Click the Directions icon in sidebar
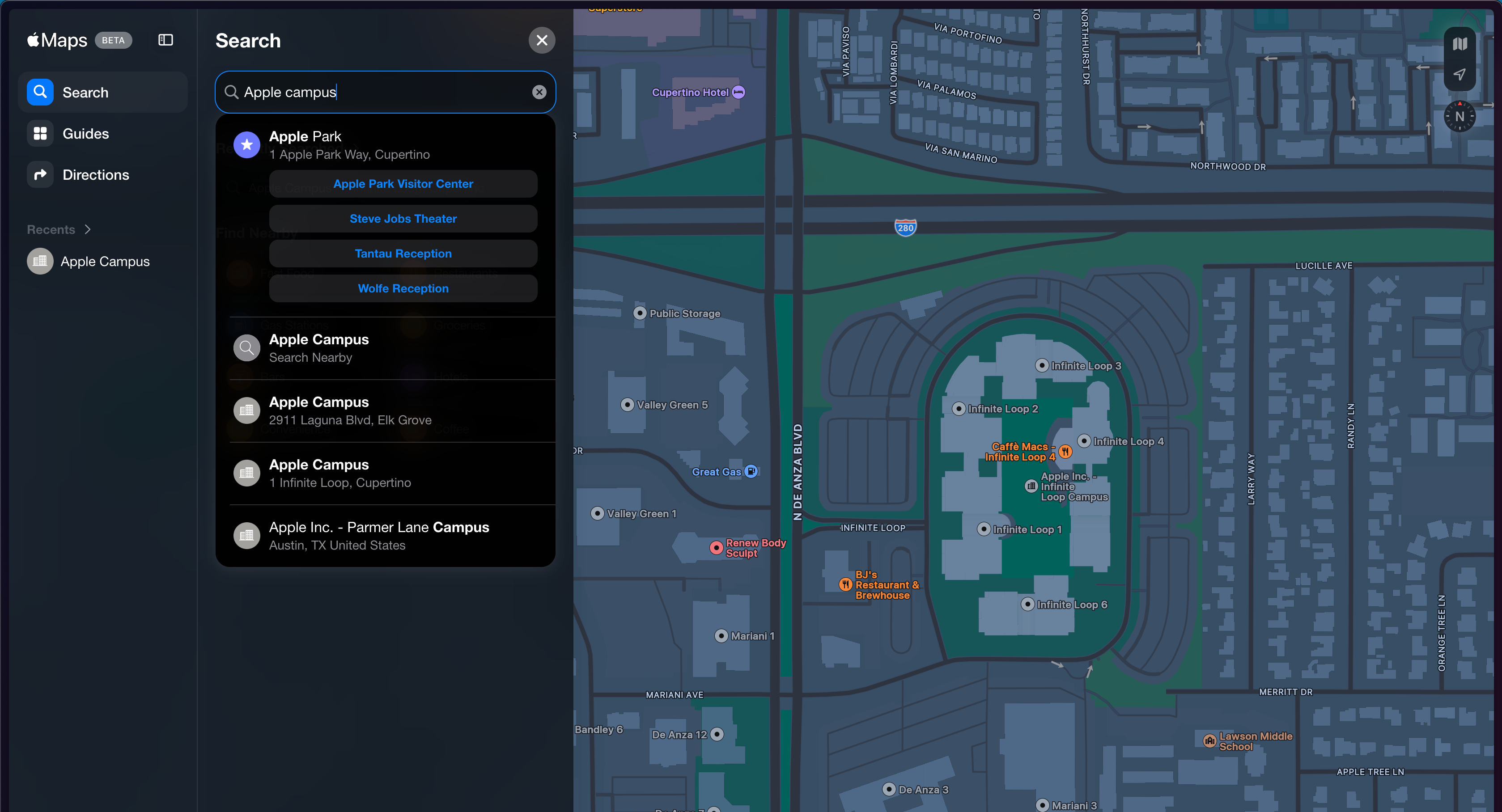This screenshot has width=1502, height=812. [x=40, y=174]
